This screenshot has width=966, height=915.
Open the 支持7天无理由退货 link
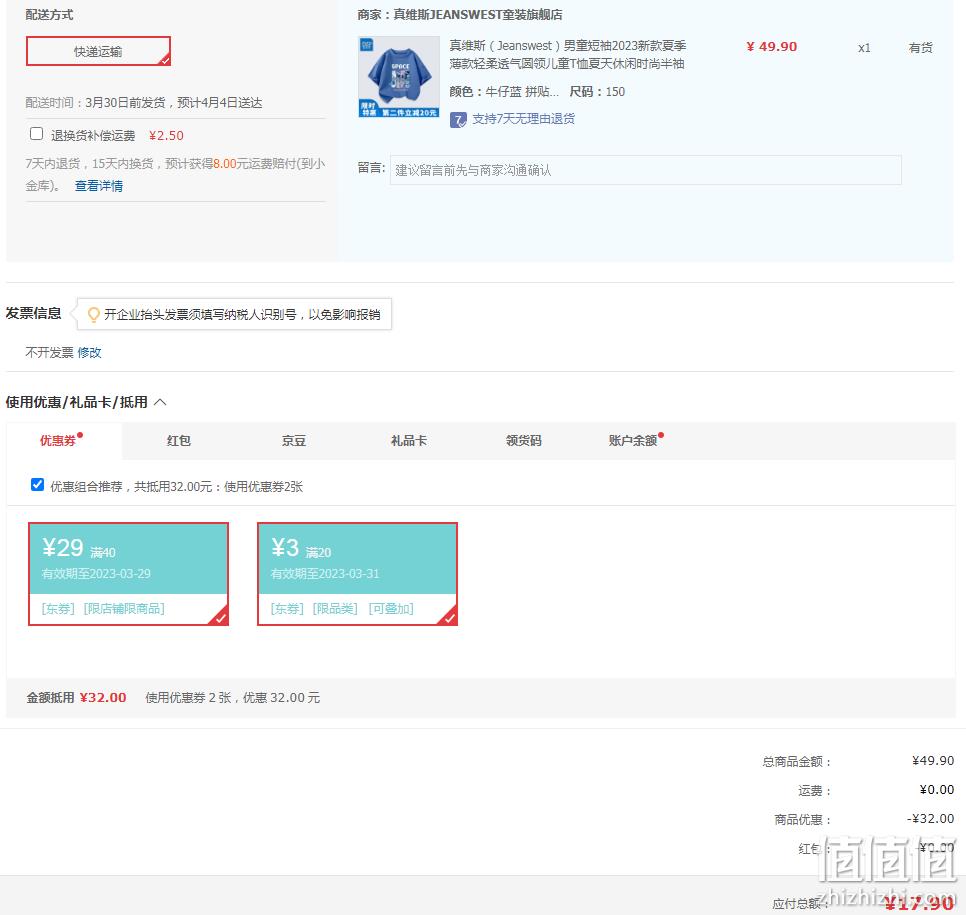[x=523, y=118]
